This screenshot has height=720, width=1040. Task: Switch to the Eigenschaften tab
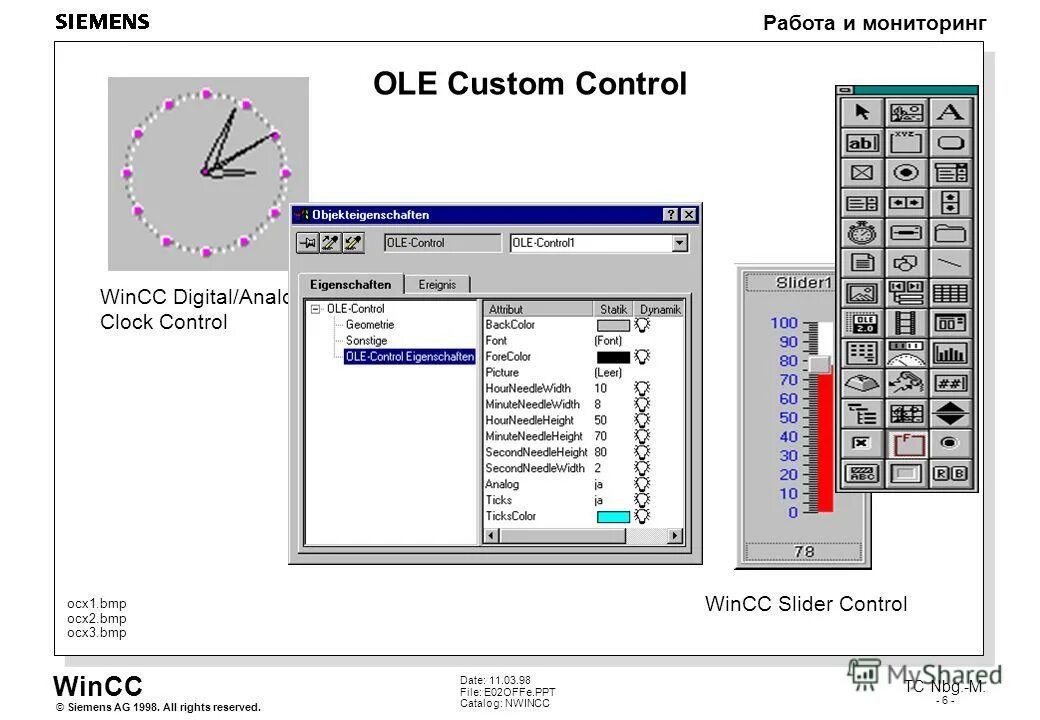click(350, 284)
